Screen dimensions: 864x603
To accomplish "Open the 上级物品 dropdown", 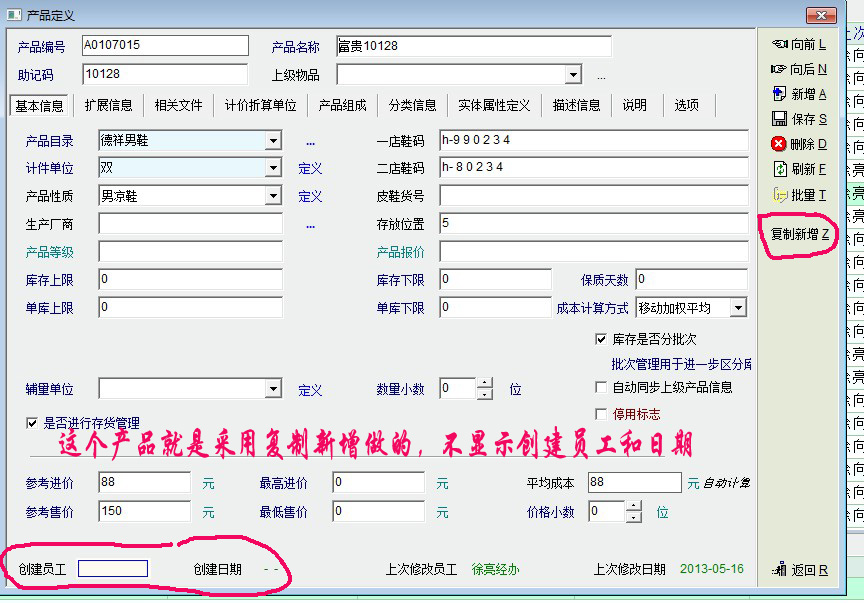I will 572,75.
